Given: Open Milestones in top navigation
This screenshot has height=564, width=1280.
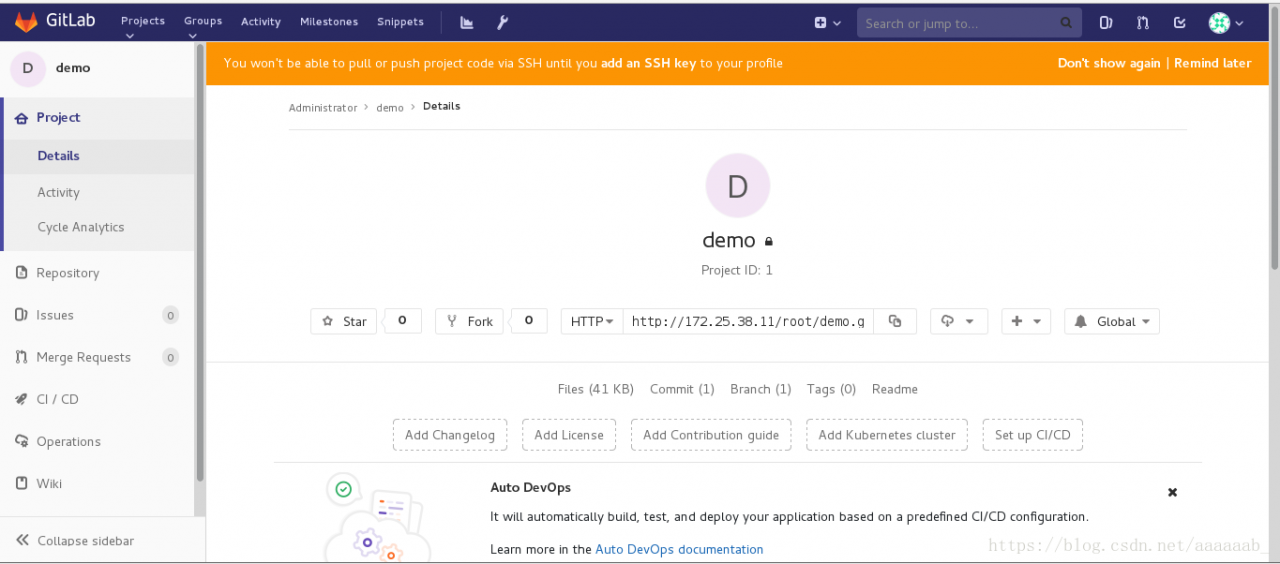Looking at the screenshot, I should coord(329,21).
